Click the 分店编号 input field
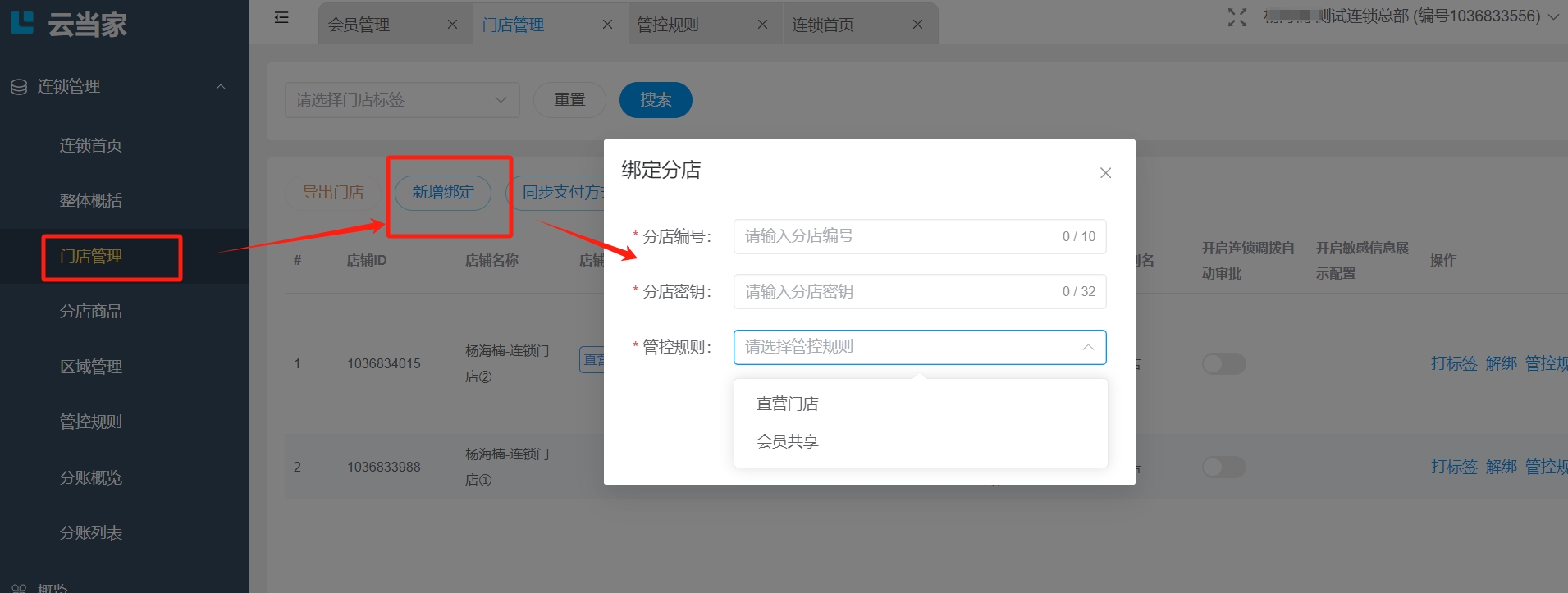Screen dimensions: 1568x593 [898, 236]
